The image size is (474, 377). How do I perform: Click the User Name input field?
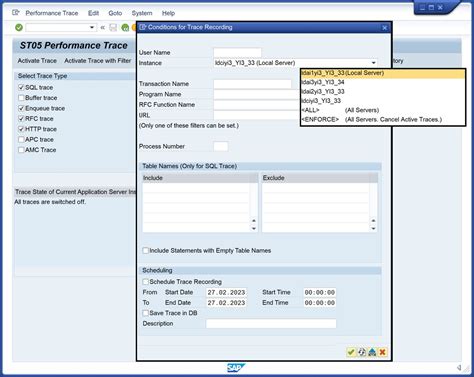(237, 52)
